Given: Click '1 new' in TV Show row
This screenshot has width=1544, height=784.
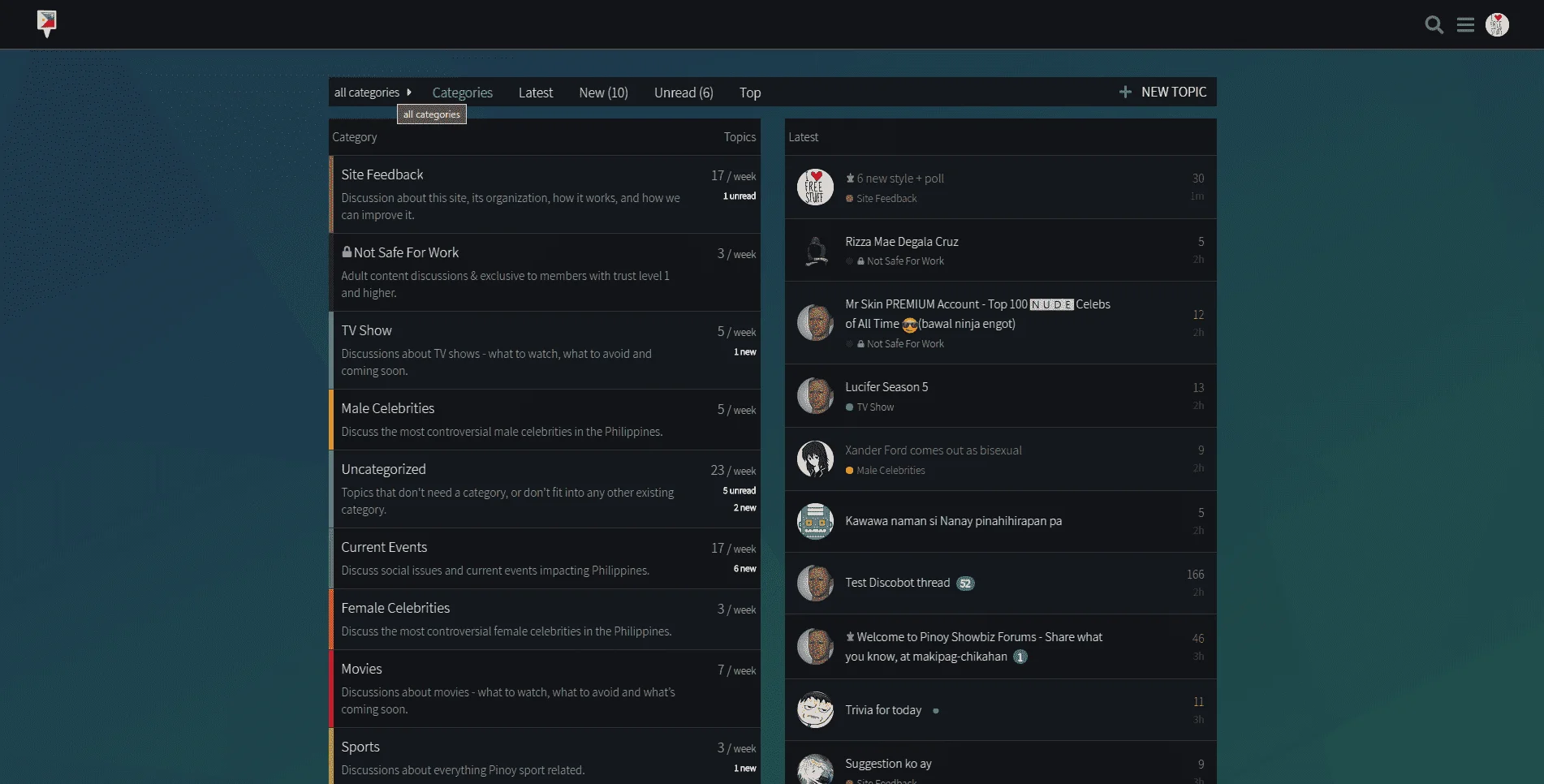Looking at the screenshot, I should coord(744,352).
